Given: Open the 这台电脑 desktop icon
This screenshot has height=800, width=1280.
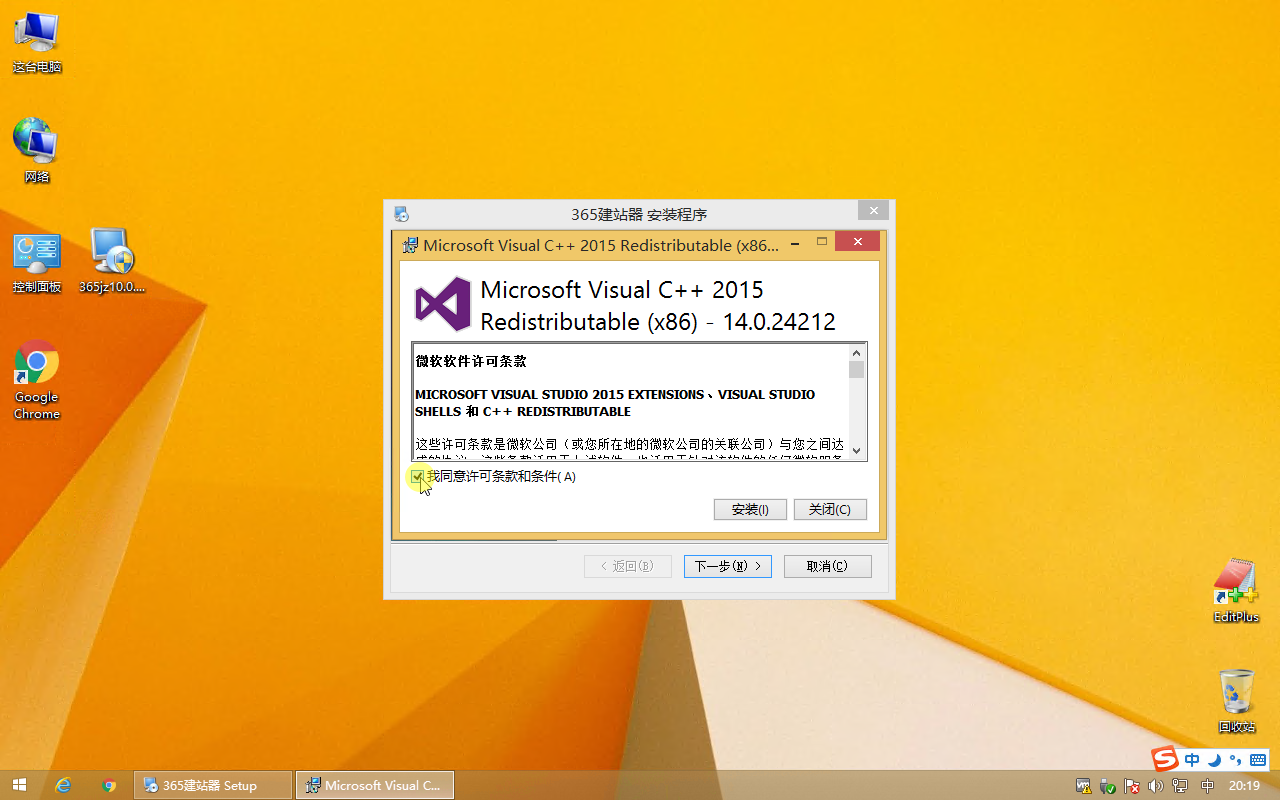Looking at the screenshot, I should [37, 43].
